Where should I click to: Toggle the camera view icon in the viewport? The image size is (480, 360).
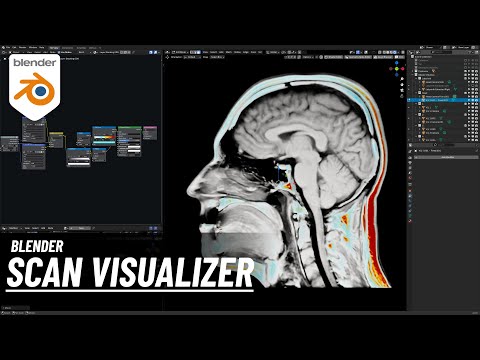click(402, 90)
